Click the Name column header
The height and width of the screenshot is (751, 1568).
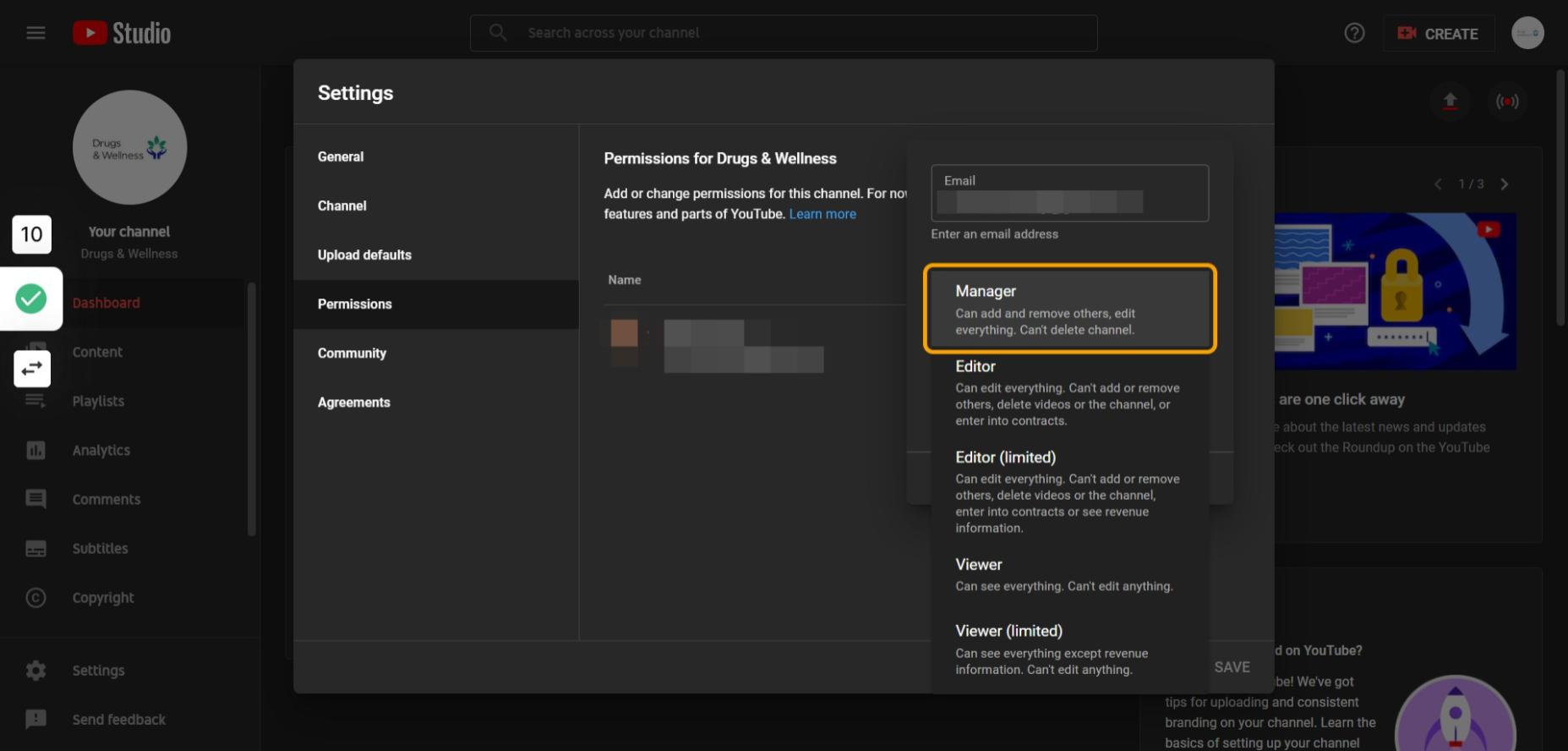click(x=625, y=280)
